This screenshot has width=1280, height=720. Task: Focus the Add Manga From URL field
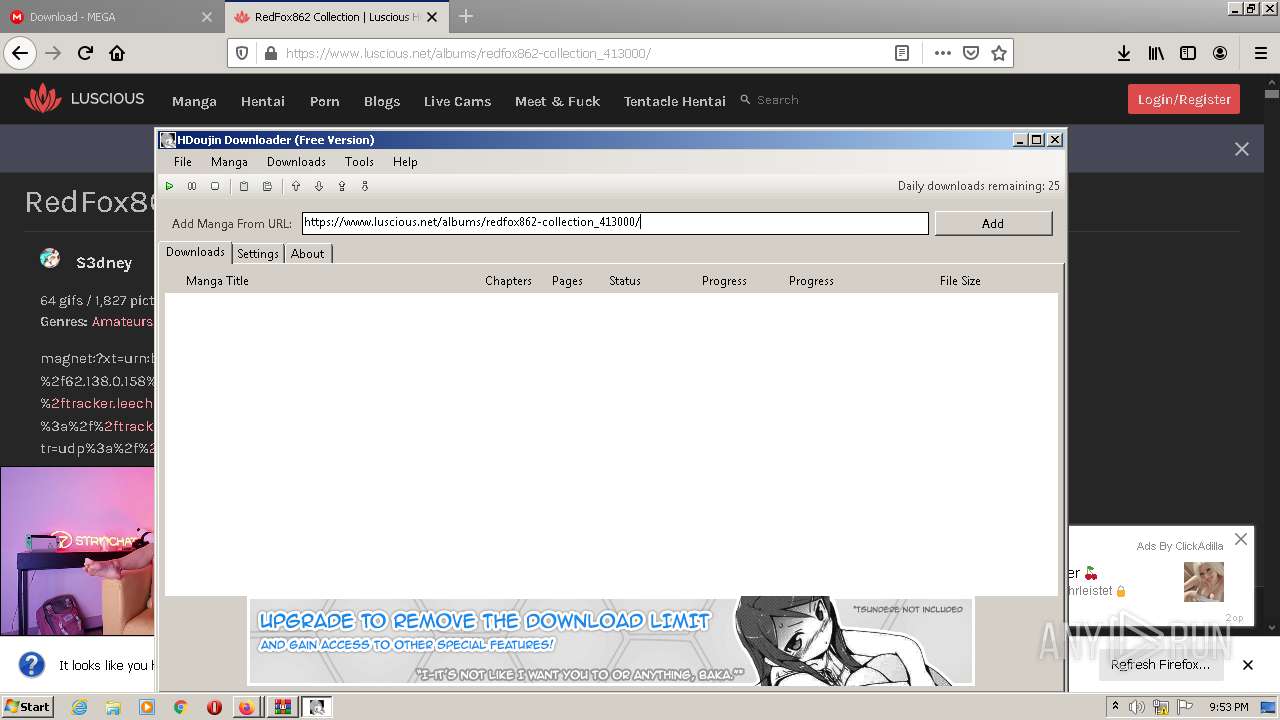pos(615,223)
